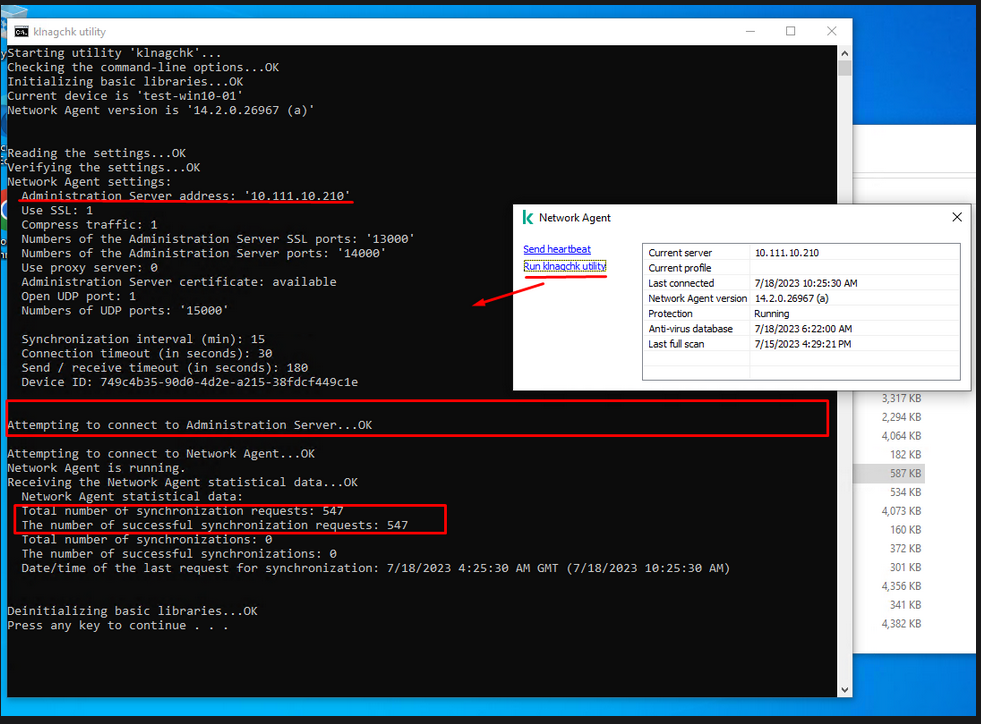The width and height of the screenshot is (981, 724).
Task: Click the 3,317 KB file size entry
Action: (x=901, y=399)
